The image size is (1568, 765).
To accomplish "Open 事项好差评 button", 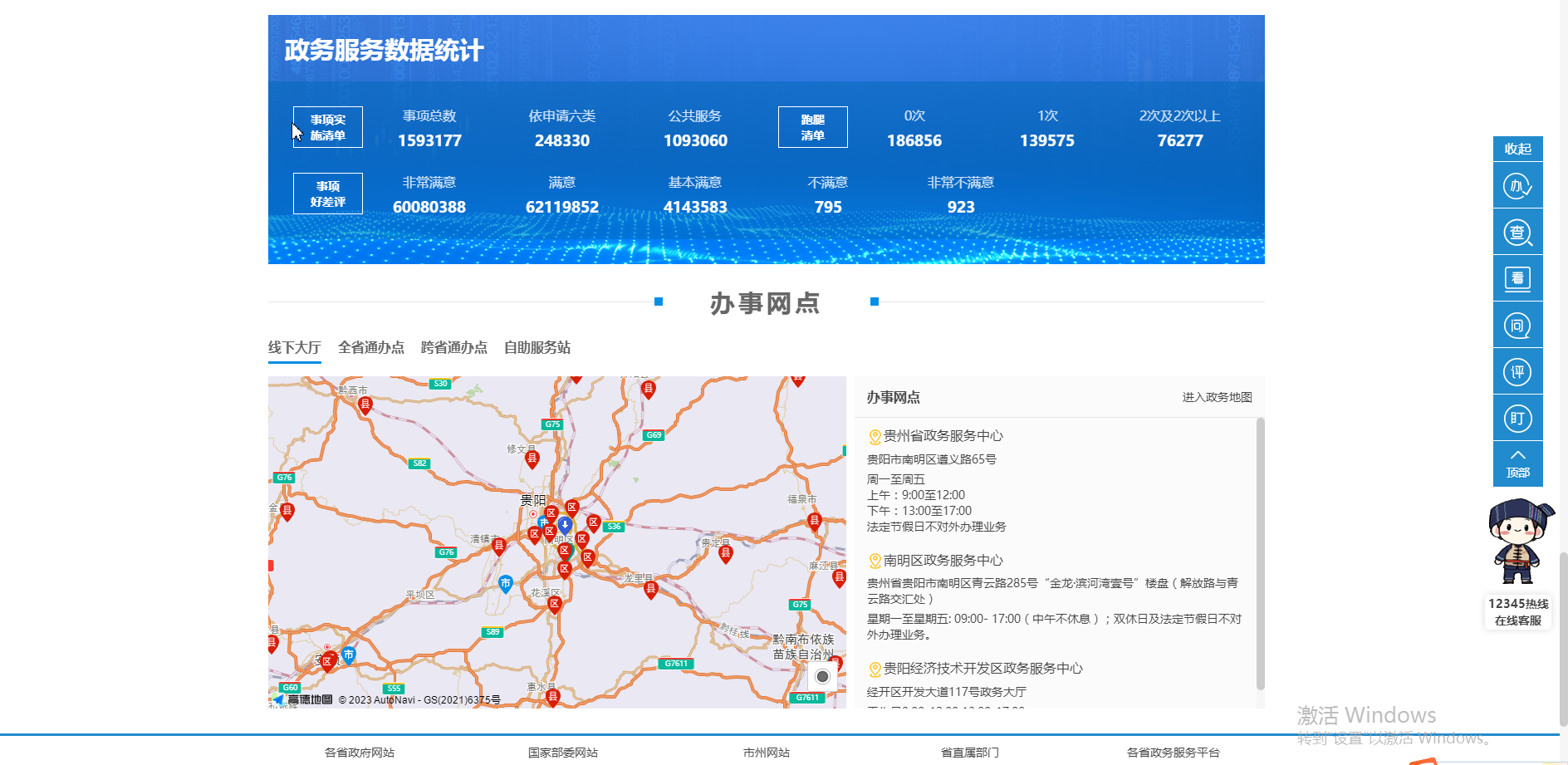I will [x=328, y=194].
